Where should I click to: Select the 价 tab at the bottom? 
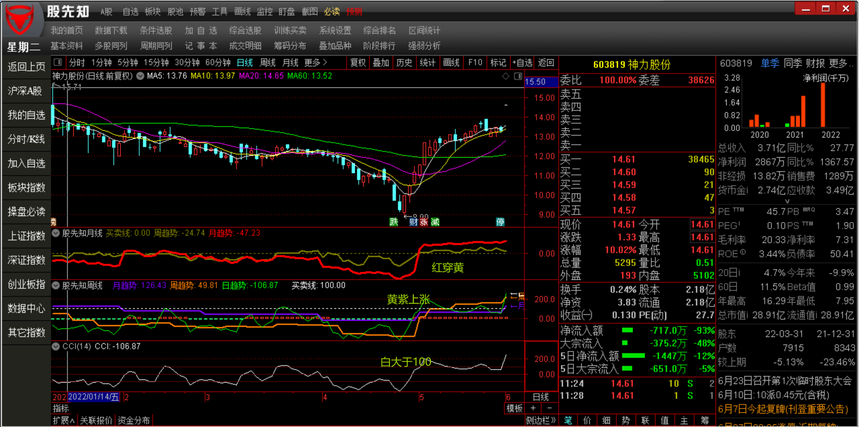point(587,420)
